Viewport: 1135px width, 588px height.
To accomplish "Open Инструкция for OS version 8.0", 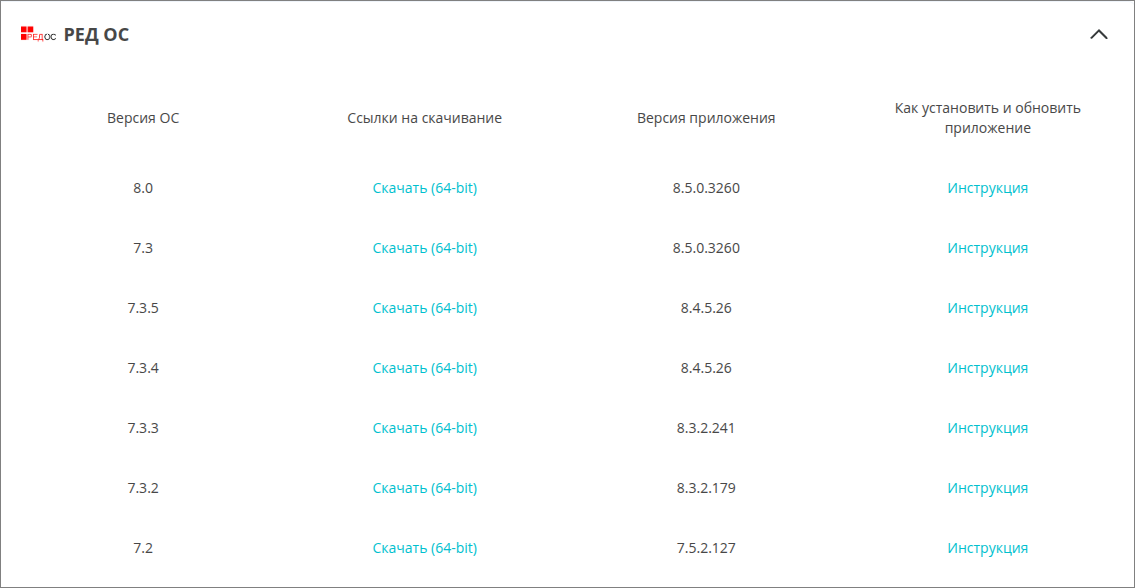I will coord(987,188).
